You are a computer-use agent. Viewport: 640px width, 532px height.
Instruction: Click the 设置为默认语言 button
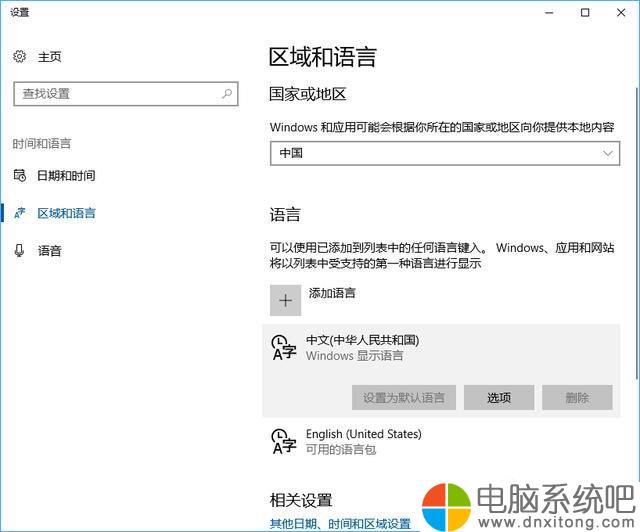[404, 397]
